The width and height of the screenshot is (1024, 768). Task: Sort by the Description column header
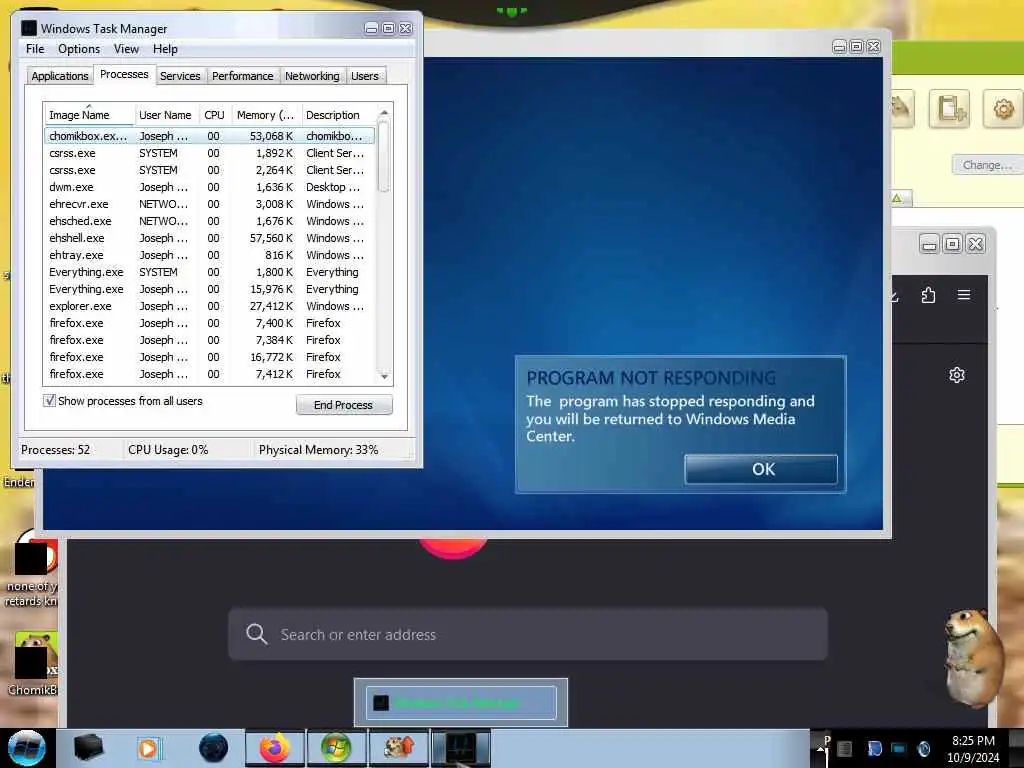coord(338,115)
